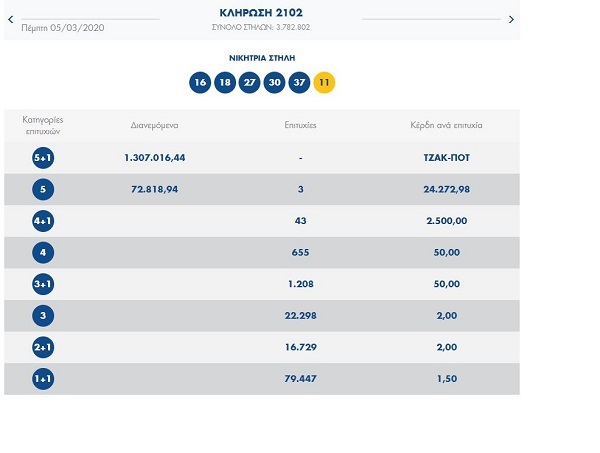Click the Επιτυχίες column header
Viewport: 600px width, 453px height.
click(300, 126)
